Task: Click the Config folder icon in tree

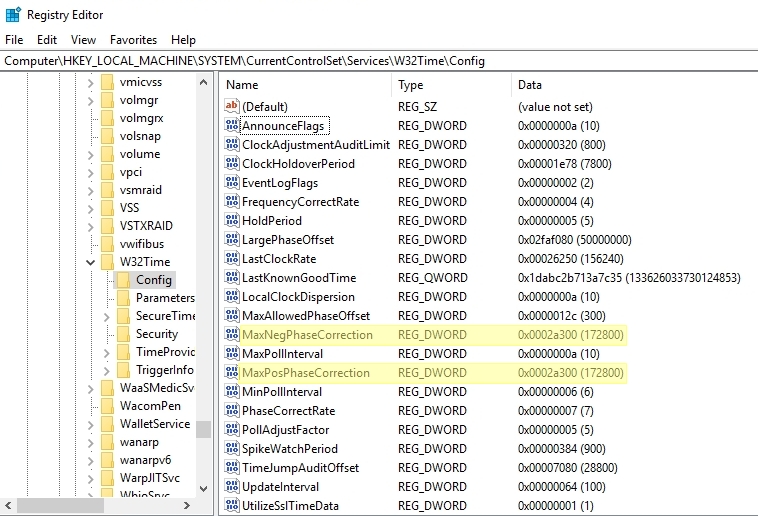Action: click(124, 280)
